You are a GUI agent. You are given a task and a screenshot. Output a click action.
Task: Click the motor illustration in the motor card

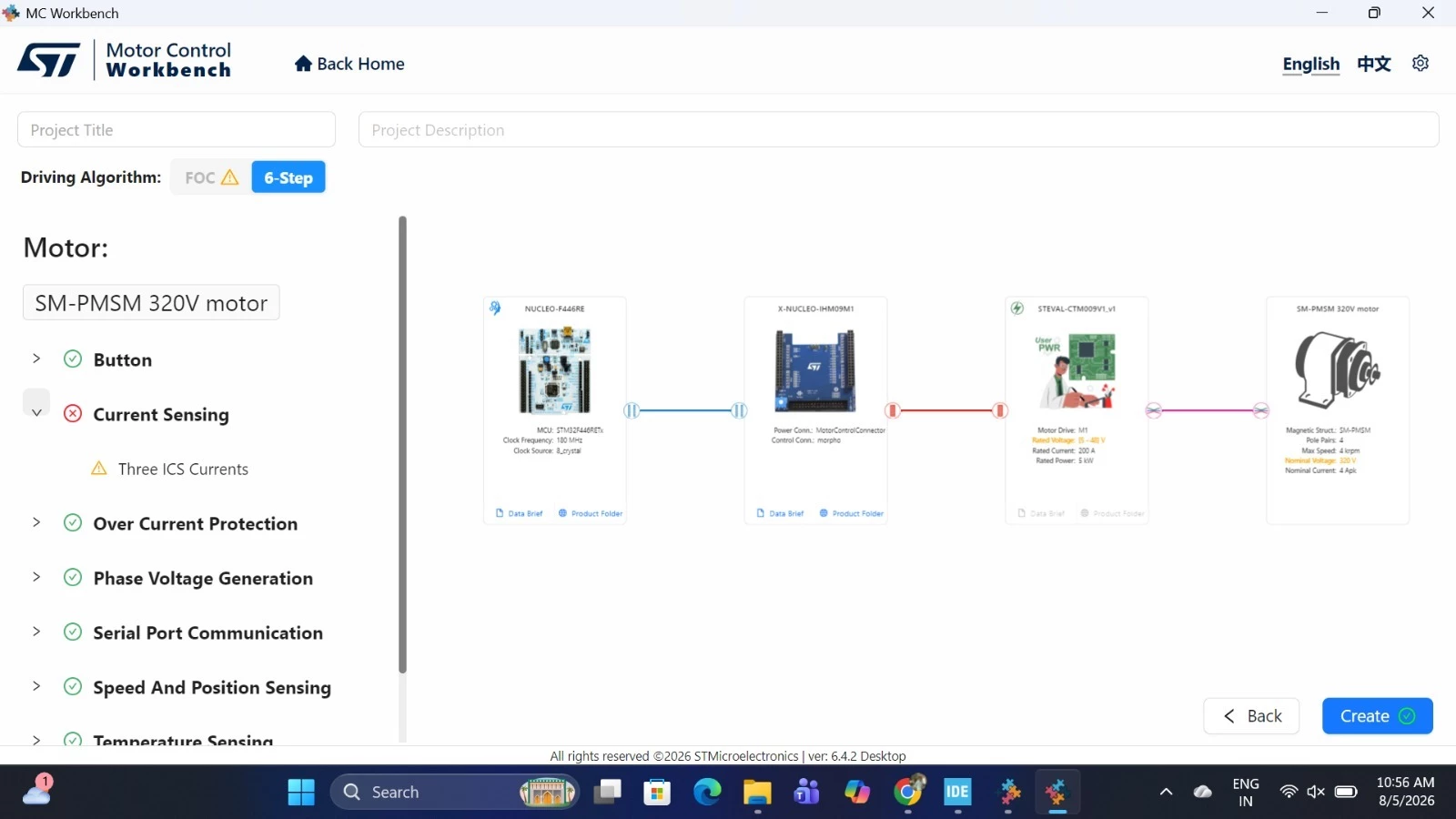(x=1338, y=369)
